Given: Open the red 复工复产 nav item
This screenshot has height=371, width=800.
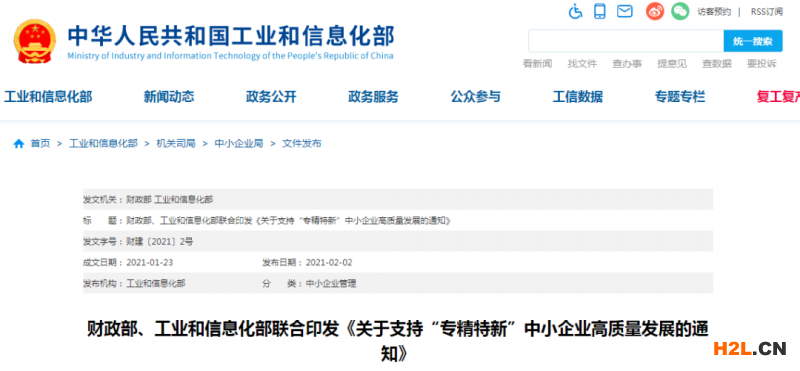Looking at the screenshot, I should point(778,96).
